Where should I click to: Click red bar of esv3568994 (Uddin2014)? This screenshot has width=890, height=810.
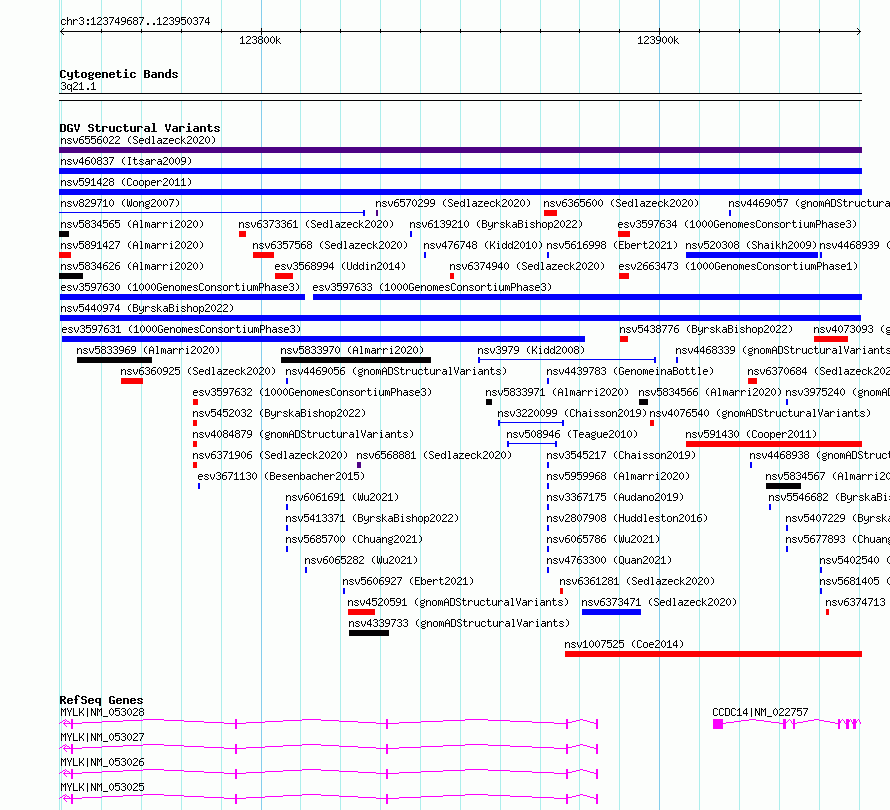(284, 276)
